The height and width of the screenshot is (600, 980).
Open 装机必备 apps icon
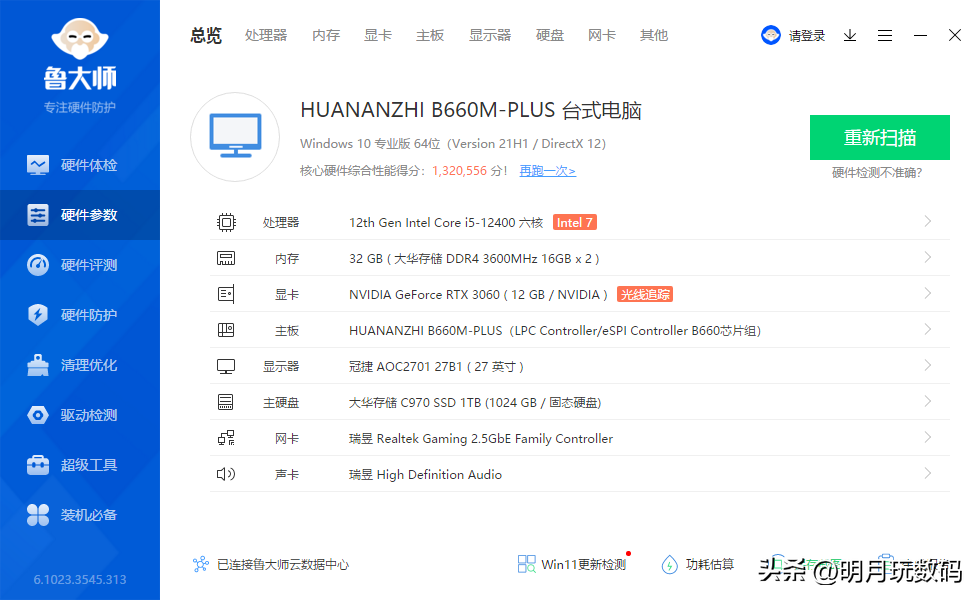click(x=38, y=515)
